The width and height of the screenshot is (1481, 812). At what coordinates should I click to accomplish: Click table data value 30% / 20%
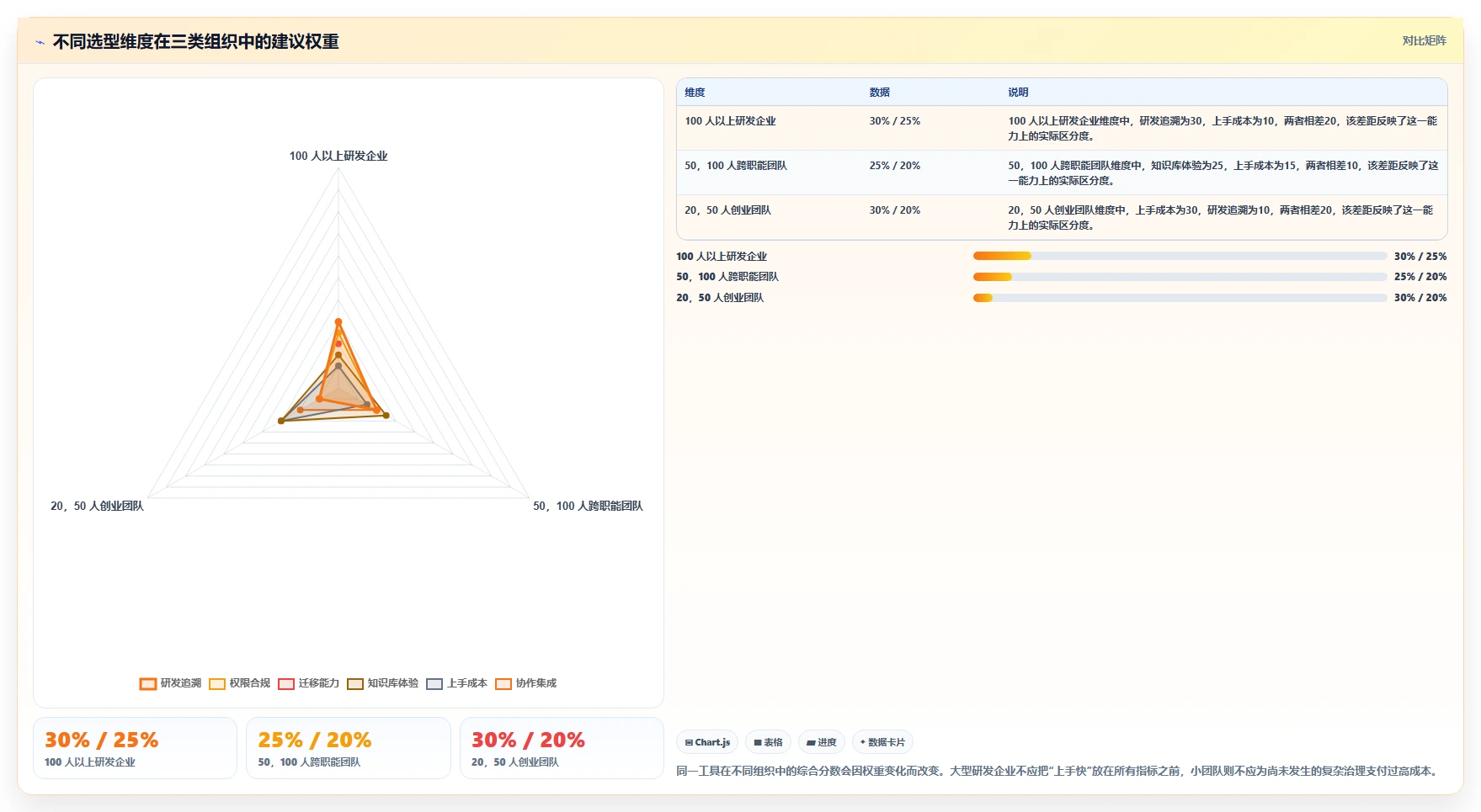(895, 210)
